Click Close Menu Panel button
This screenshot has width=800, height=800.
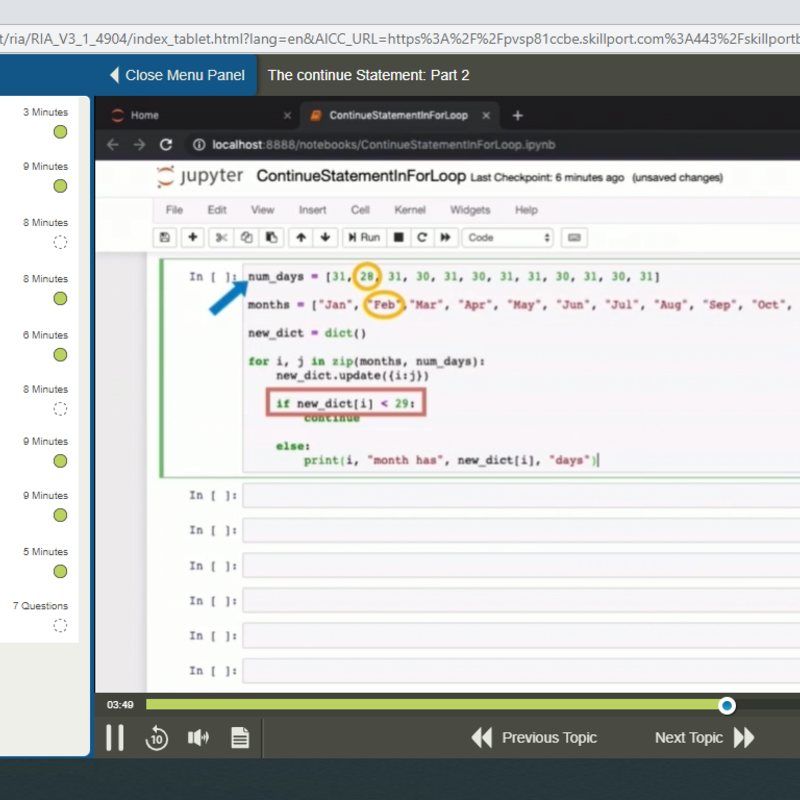177,75
